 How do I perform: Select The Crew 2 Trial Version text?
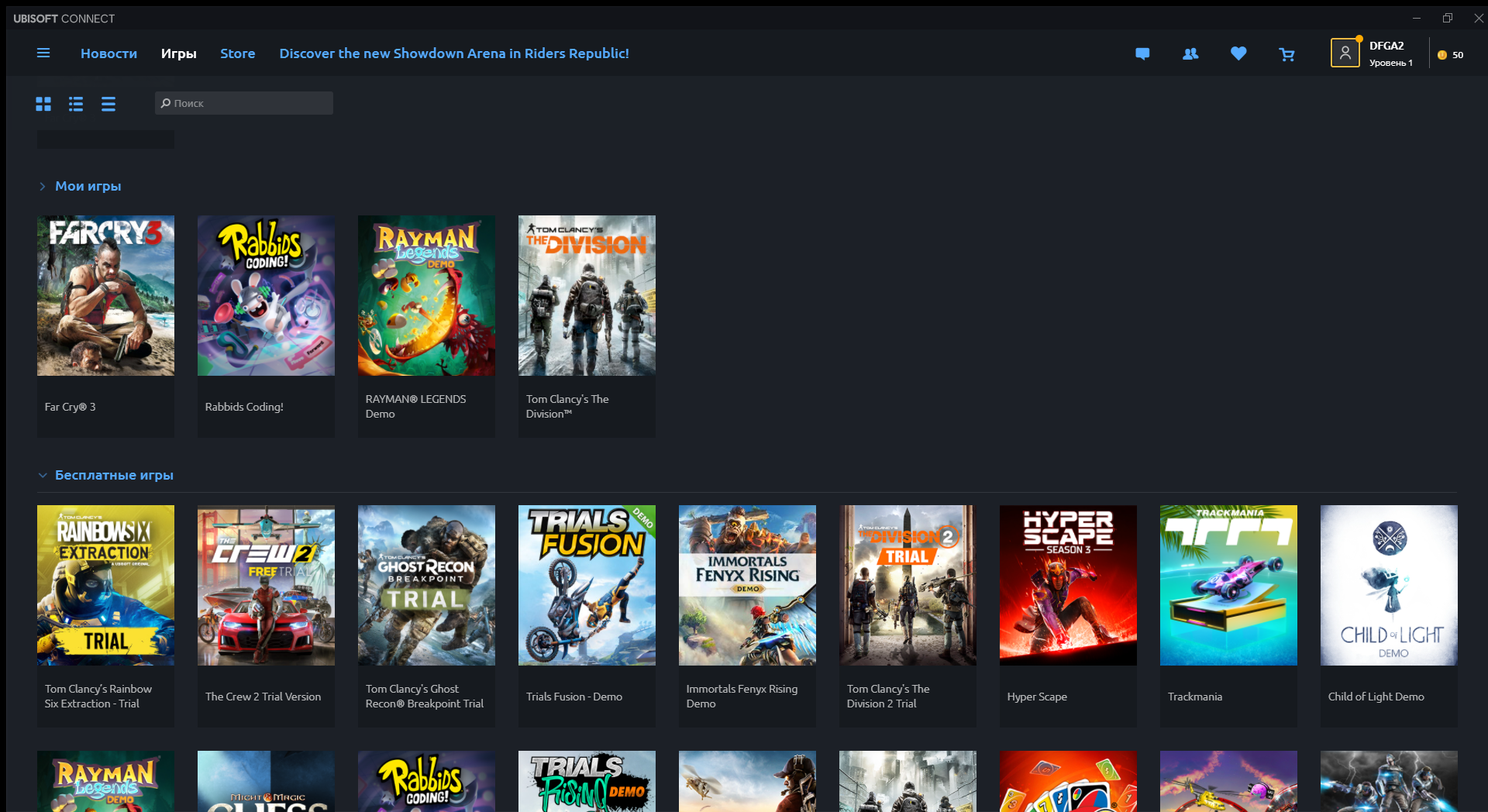263,697
